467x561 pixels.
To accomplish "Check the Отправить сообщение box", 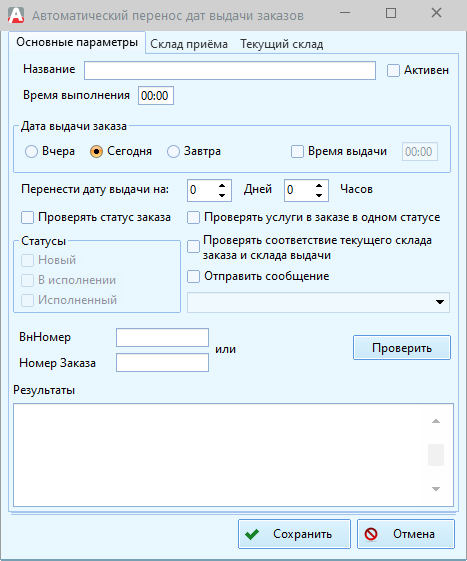I will (x=193, y=276).
